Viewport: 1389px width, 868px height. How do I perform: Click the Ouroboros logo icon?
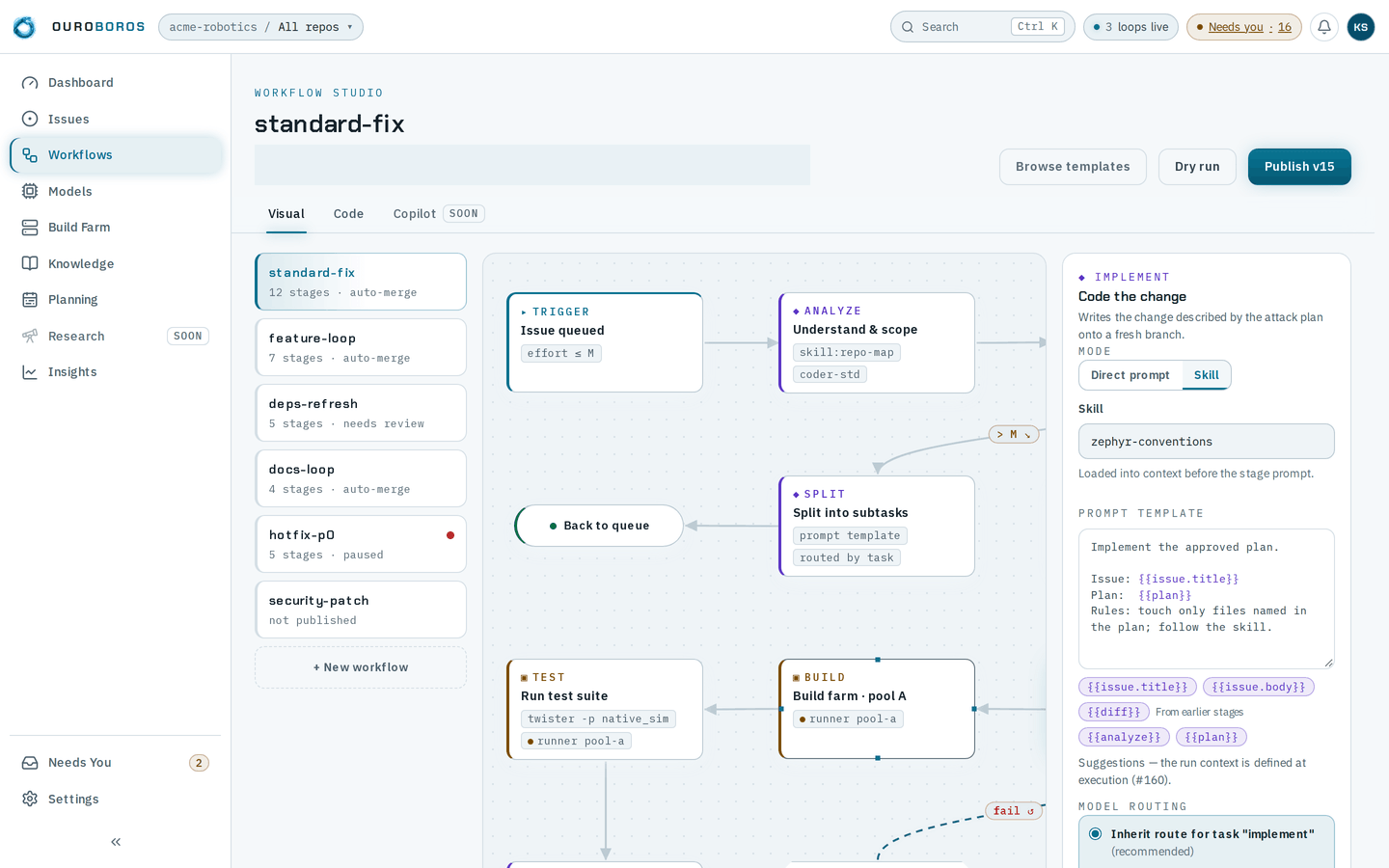(24, 27)
